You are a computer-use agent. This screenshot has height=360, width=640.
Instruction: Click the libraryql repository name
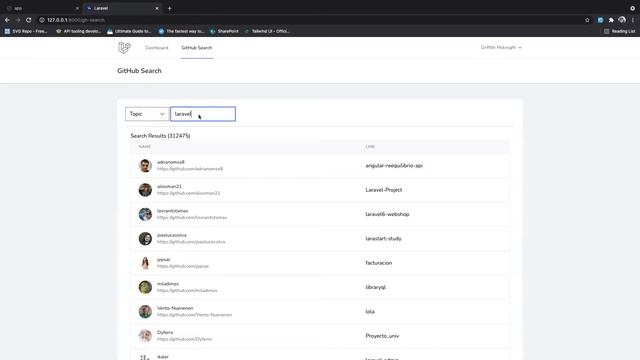coord(376,287)
